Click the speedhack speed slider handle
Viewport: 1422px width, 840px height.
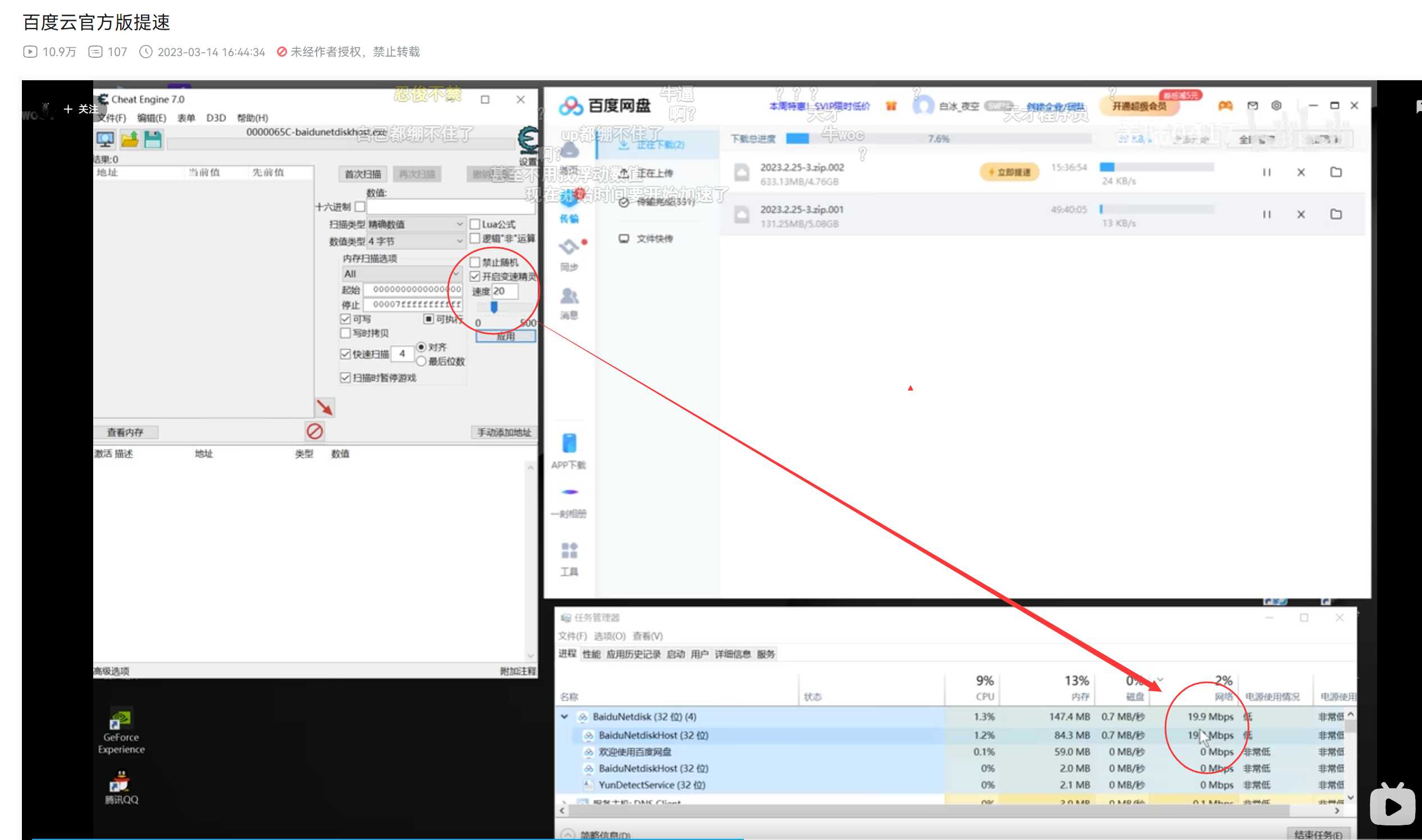[x=494, y=307]
